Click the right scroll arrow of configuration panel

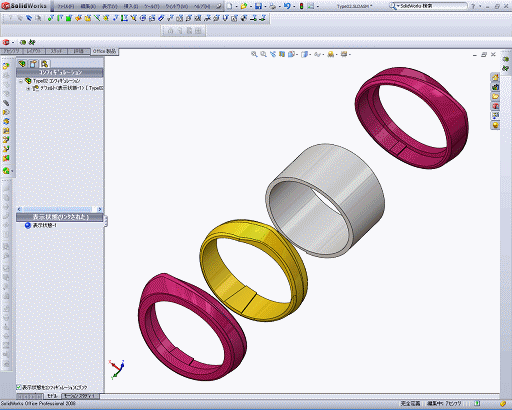coord(100,209)
